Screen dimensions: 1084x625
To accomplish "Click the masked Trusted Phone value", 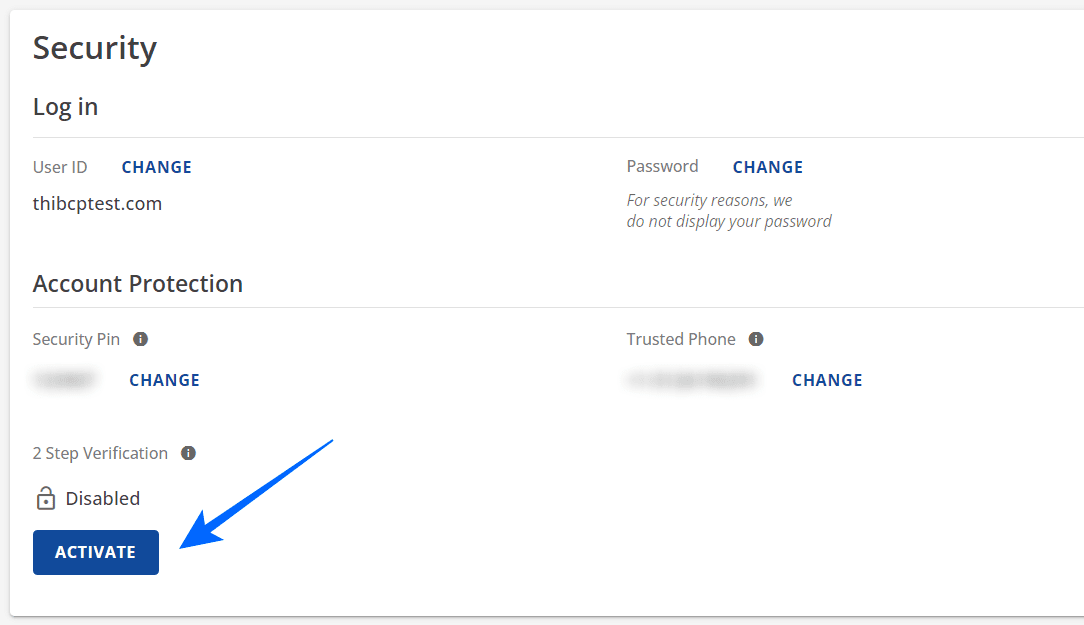I will pos(691,380).
